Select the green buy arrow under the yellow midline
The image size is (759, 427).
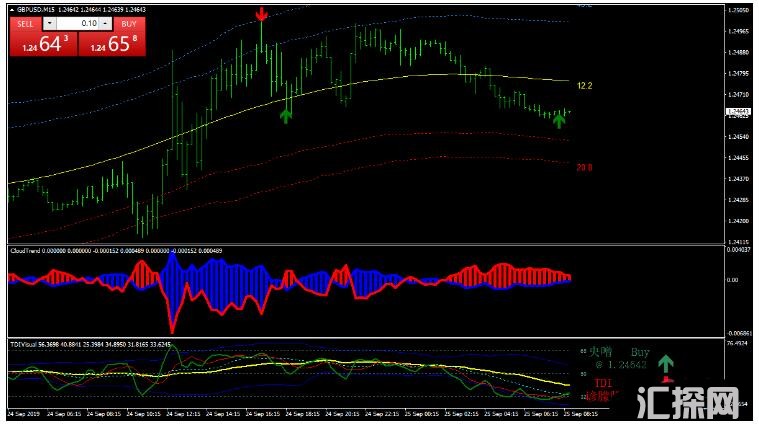coord(286,116)
